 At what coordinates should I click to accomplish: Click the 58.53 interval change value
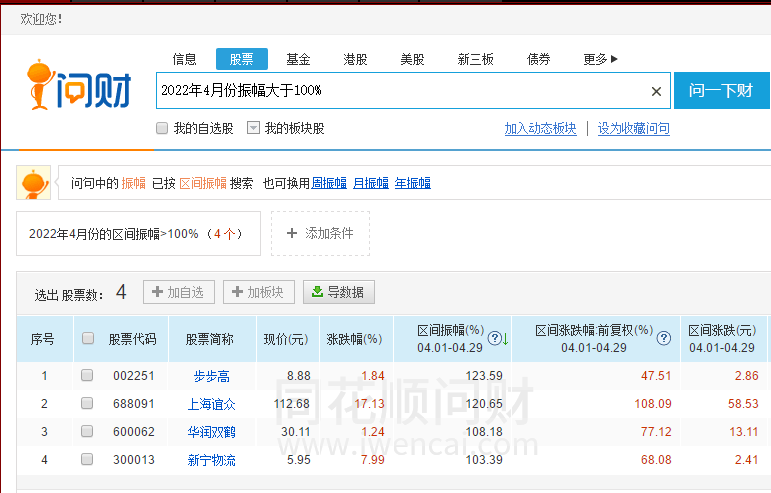tap(743, 404)
